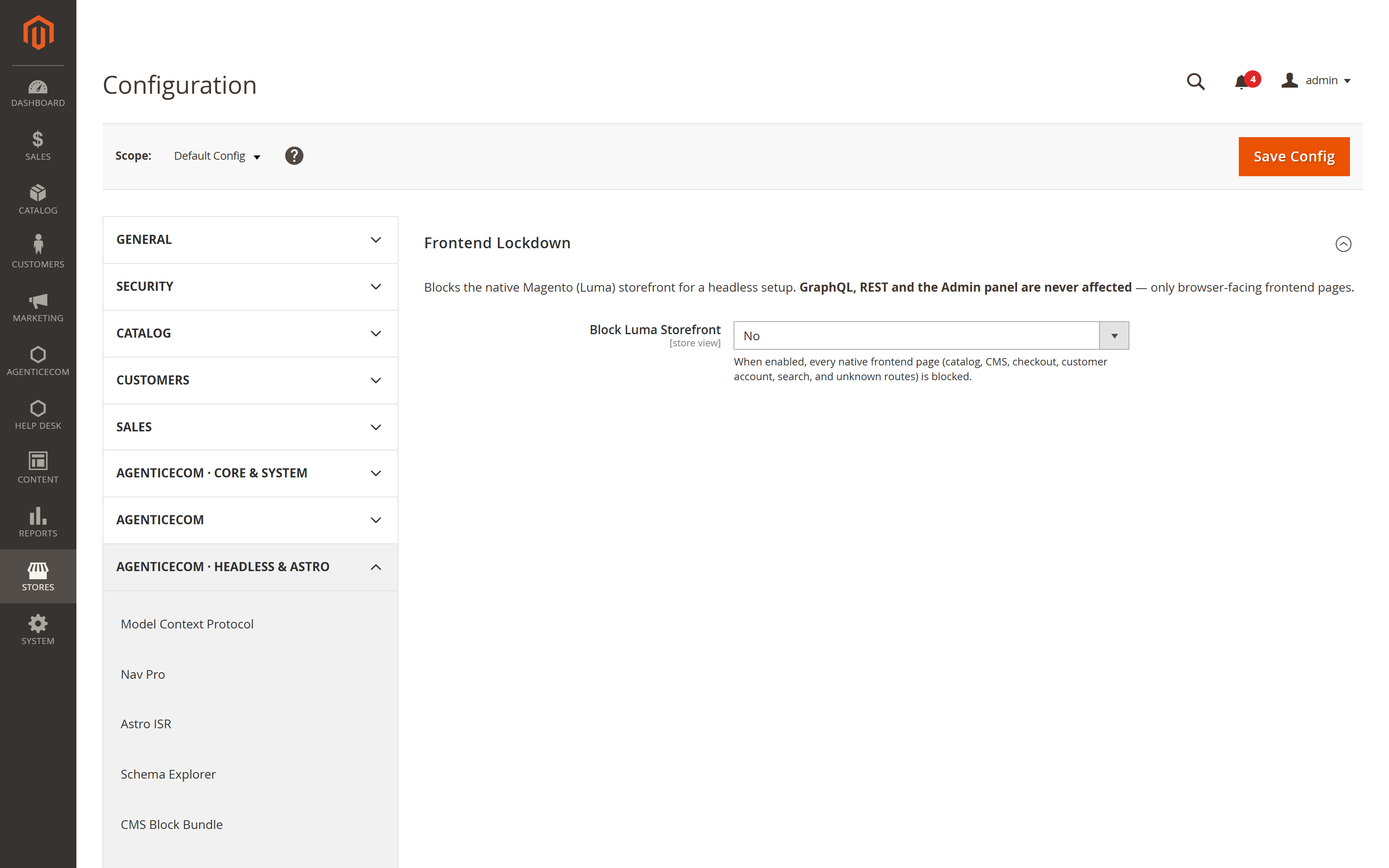The image size is (1389, 868).
Task: Collapse AGENTICECOM · HEADLESS & ASTRO tab
Action: [x=250, y=567]
